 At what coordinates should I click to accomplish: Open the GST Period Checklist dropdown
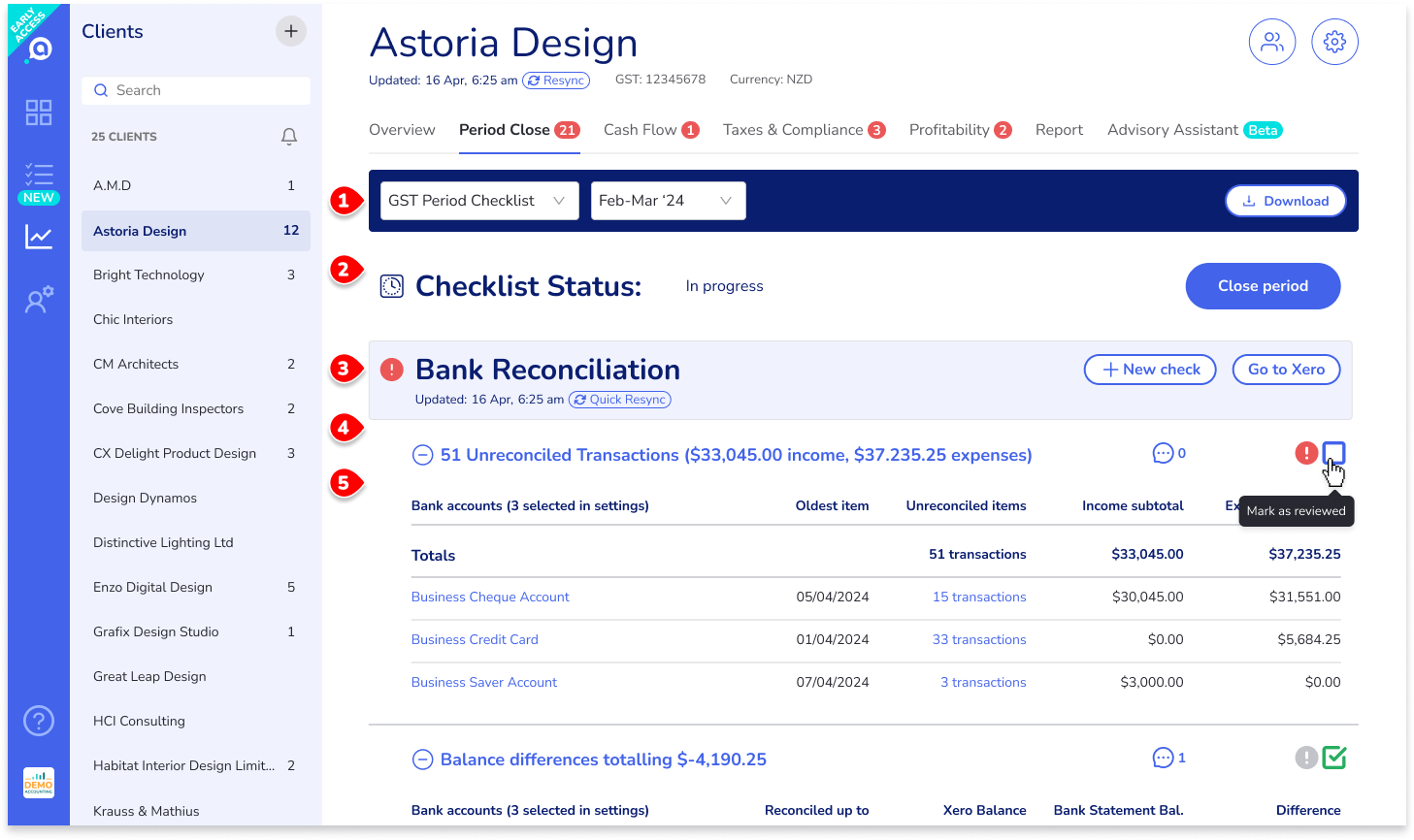pyautogui.click(x=479, y=201)
